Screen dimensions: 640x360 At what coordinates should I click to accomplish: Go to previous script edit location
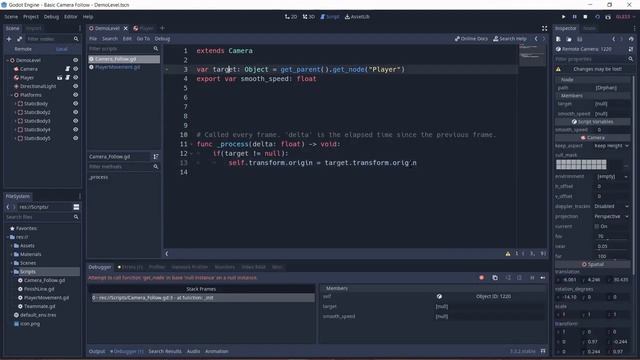pos(536,39)
